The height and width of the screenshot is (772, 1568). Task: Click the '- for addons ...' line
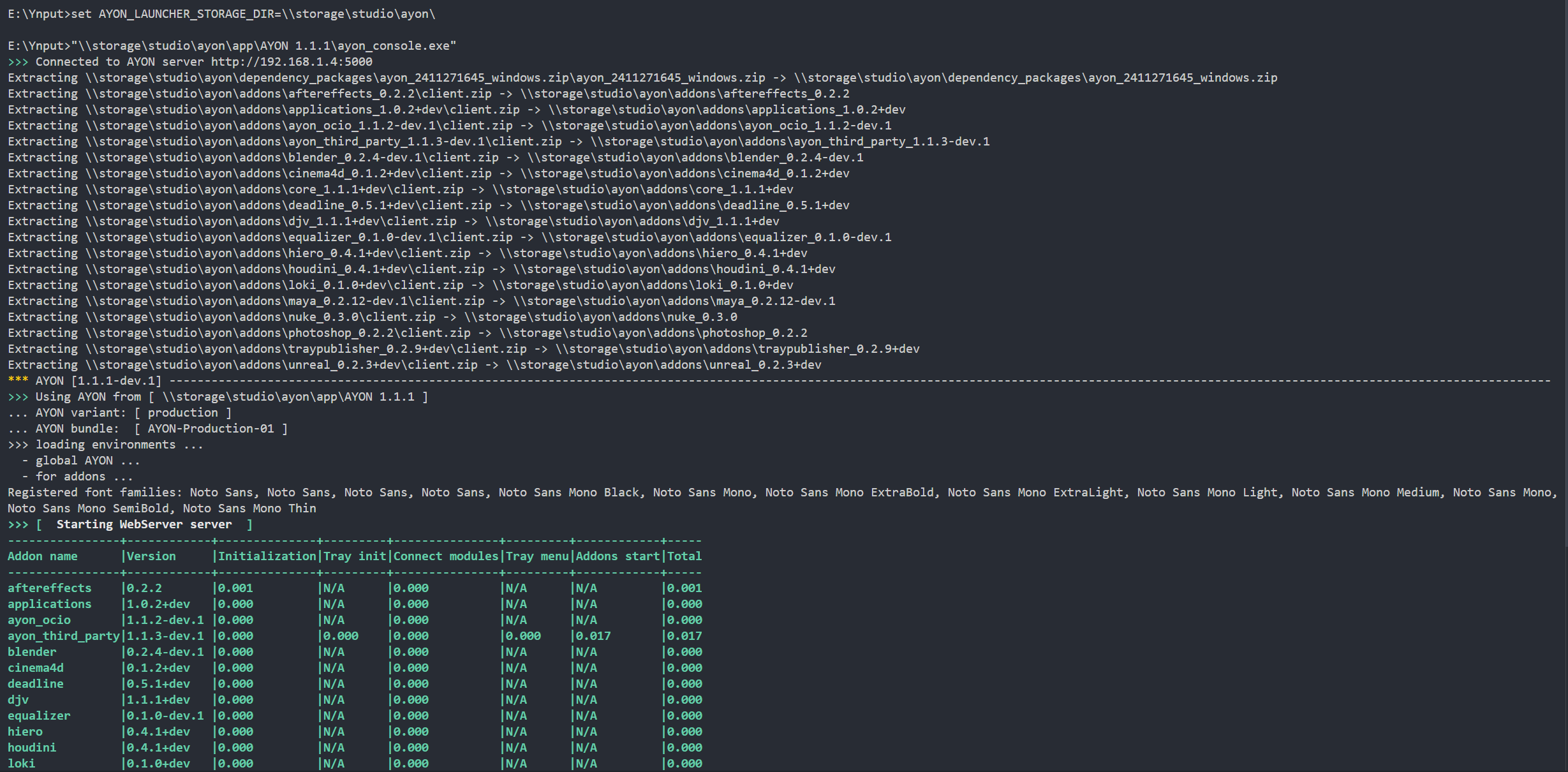click(78, 477)
